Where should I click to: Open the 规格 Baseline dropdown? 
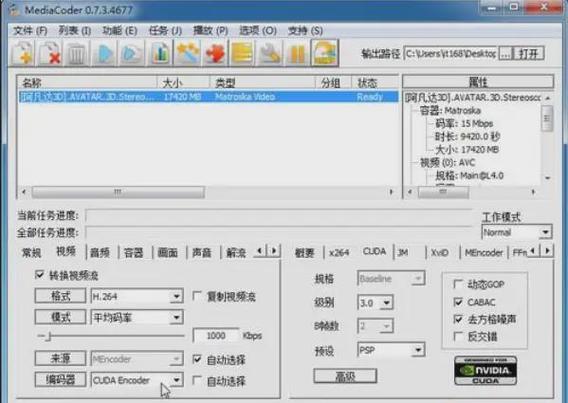(418, 278)
